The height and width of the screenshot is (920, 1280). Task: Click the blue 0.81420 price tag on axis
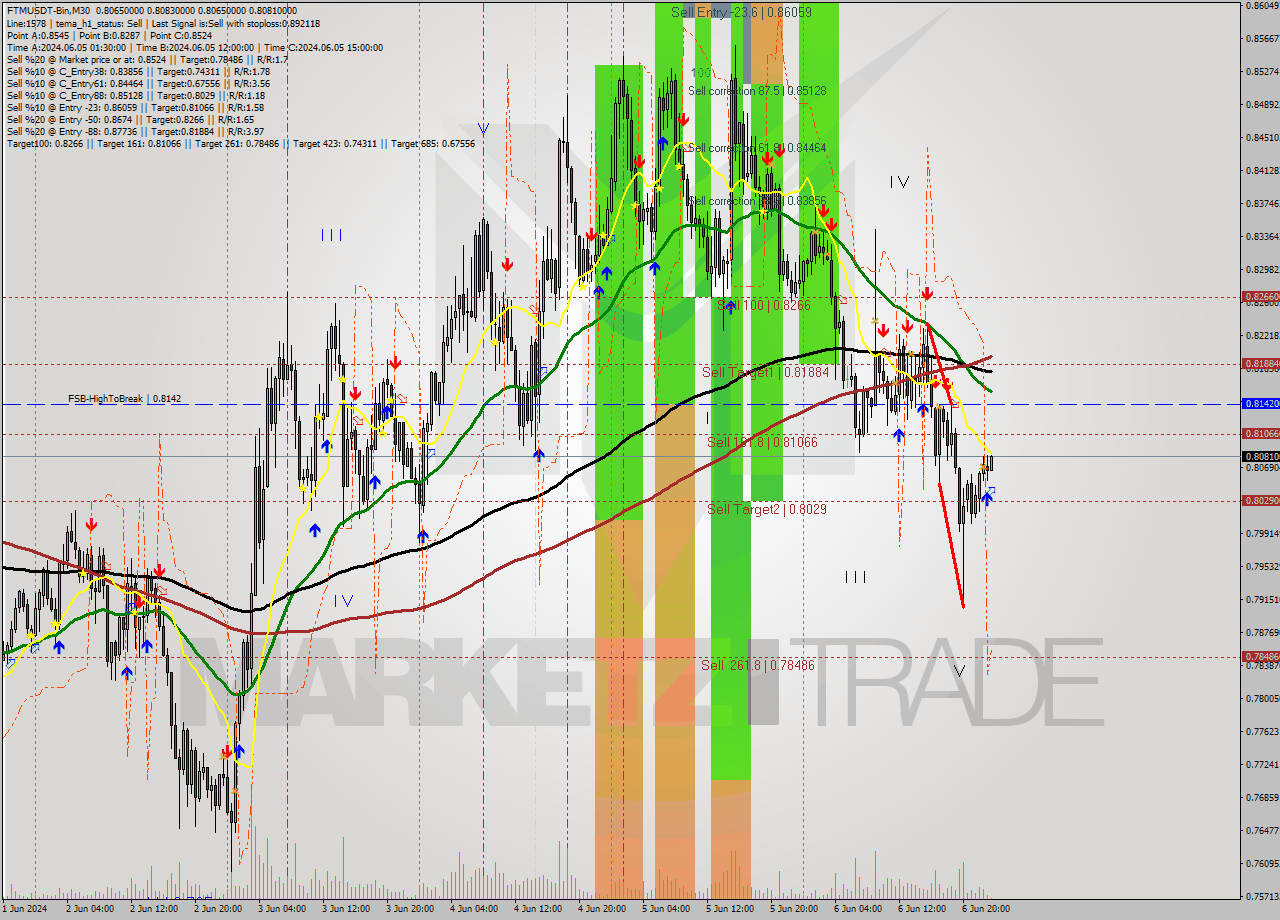(1260, 404)
